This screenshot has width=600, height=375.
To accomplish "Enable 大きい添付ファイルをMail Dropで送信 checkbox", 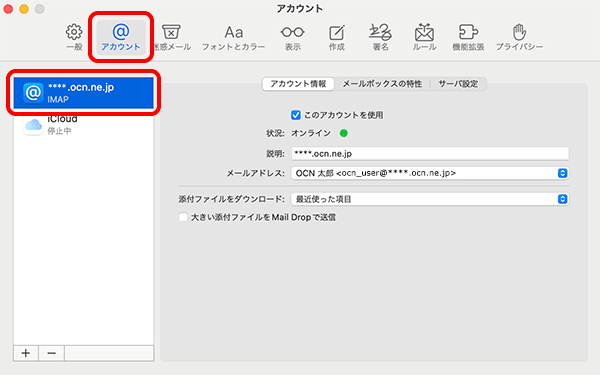I will point(183,217).
